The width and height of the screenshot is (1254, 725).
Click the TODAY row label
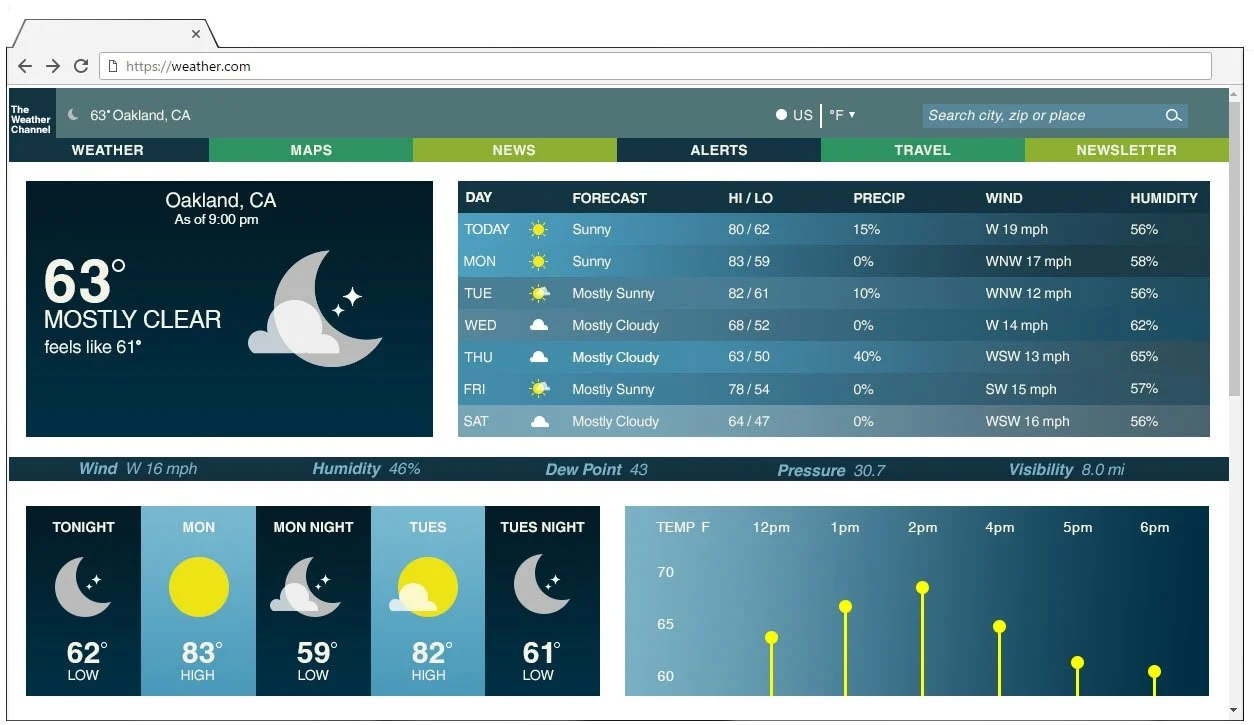tap(487, 230)
